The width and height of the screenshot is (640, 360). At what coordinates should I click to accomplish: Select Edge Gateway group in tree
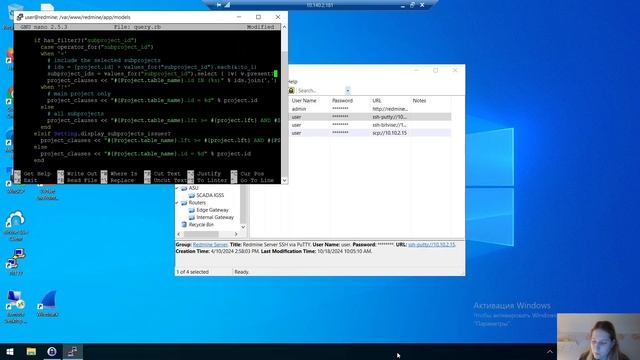pyautogui.click(x=212, y=210)
